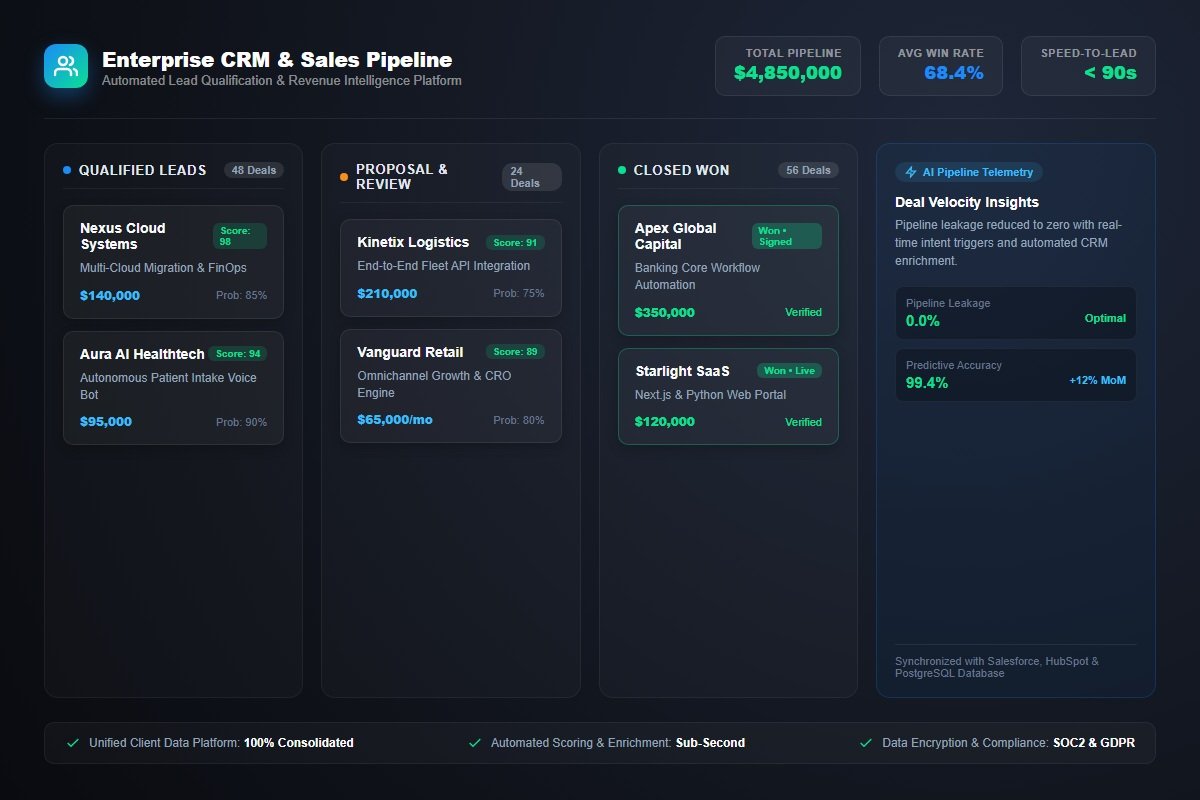Click the 24 Deals count badge

(x=532, y=177)
